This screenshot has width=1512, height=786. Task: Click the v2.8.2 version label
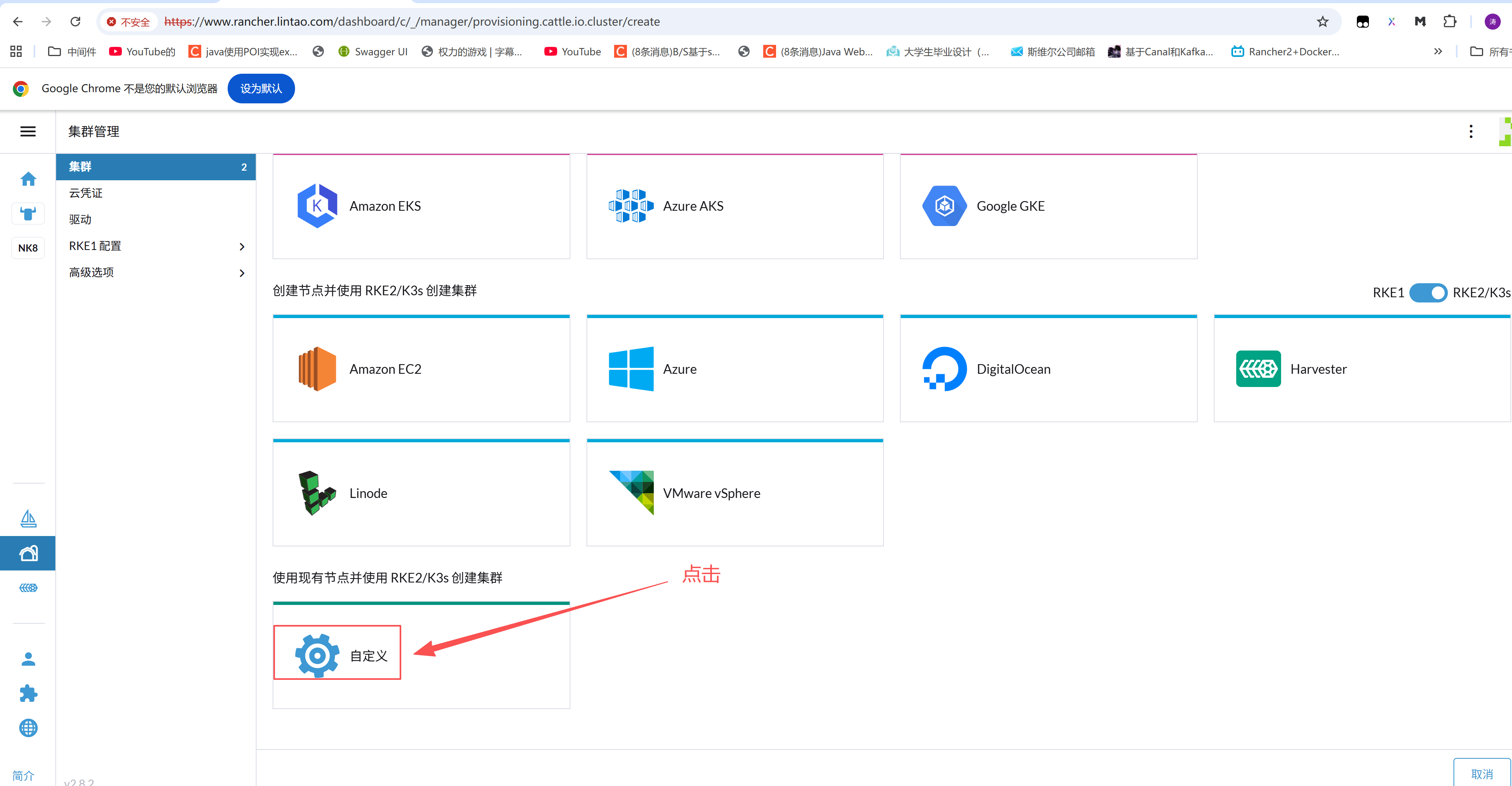pos(79,782)
